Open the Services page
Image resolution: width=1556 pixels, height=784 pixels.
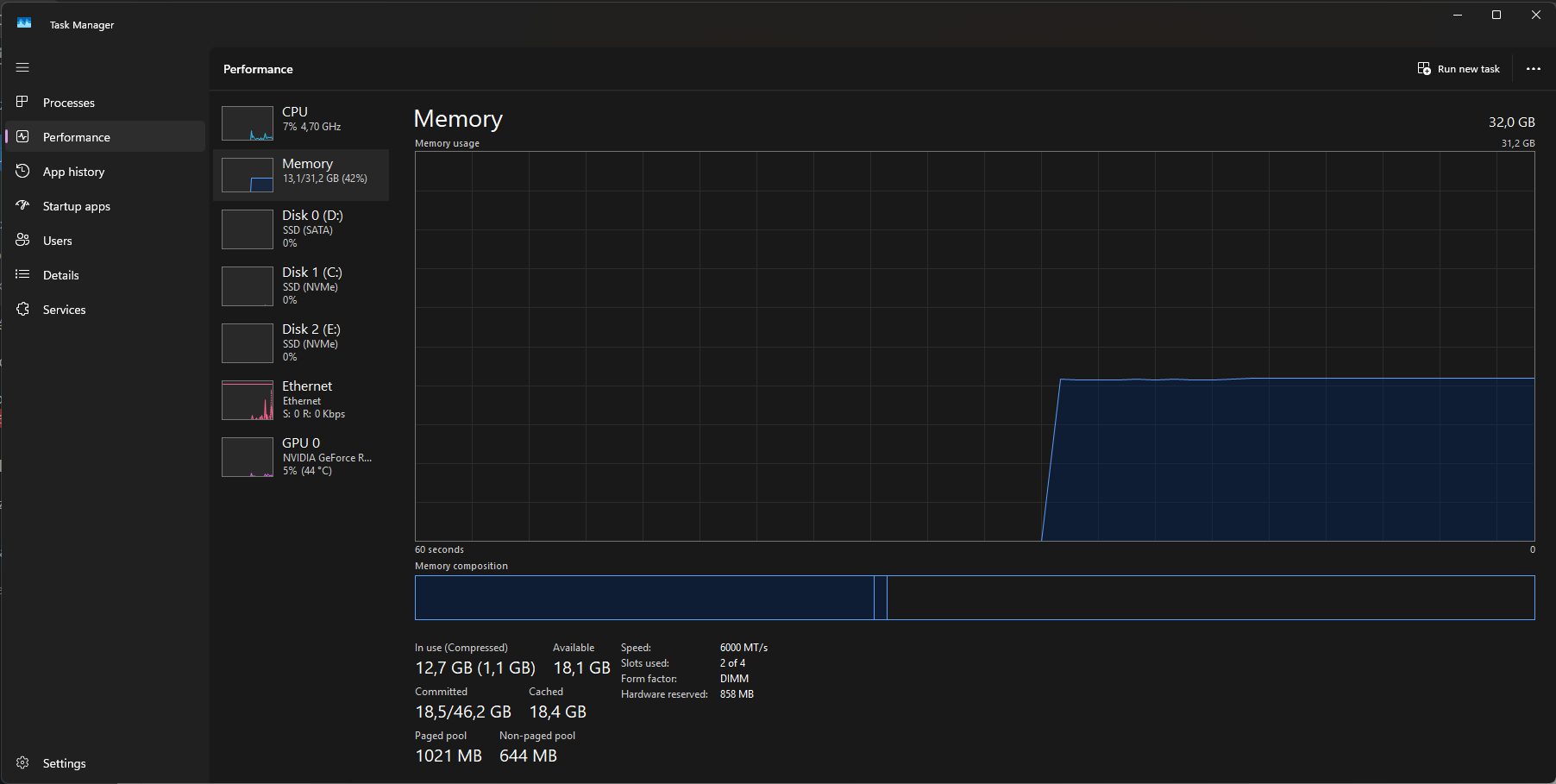(65, 310)
